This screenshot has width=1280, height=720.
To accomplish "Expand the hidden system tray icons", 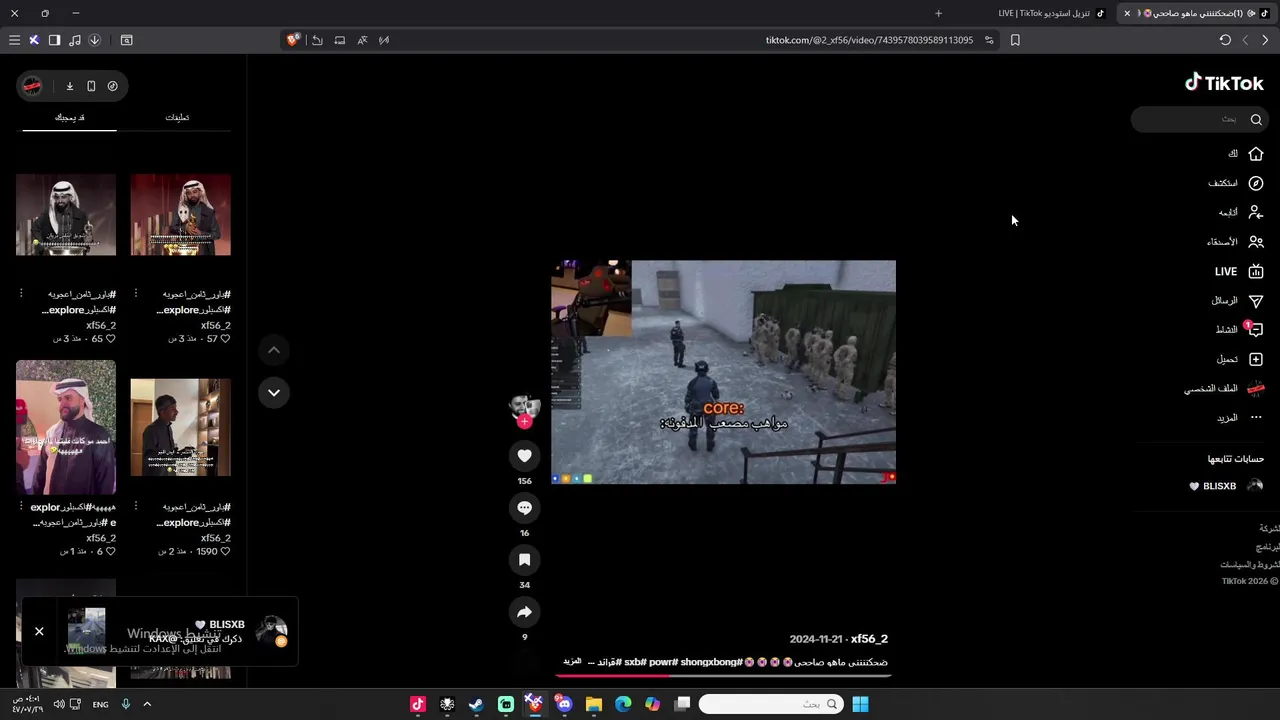I will tap(147, 704).
